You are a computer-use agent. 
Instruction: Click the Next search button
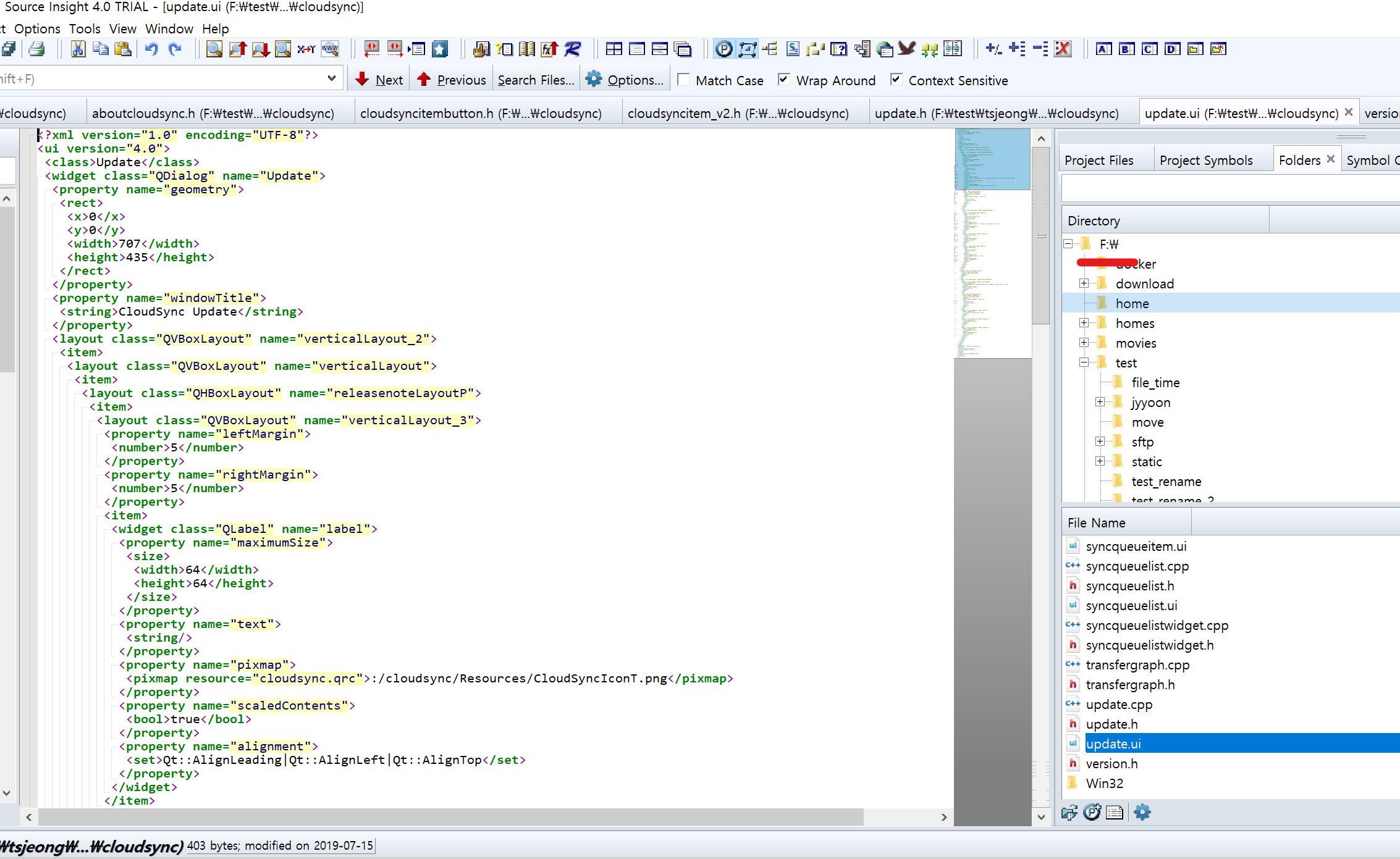coord(379,80)
